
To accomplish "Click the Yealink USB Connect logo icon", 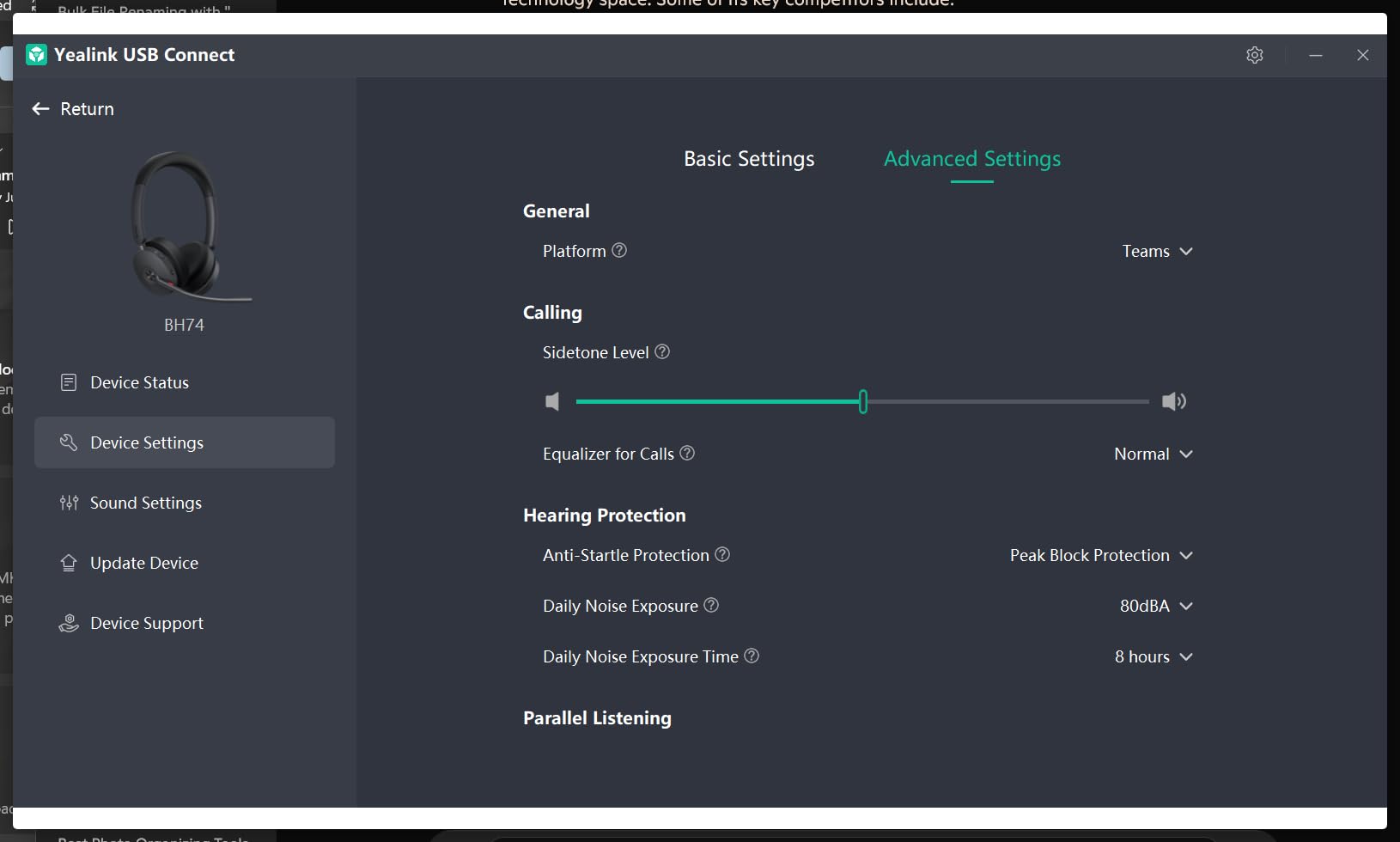I will pos(36,55).
